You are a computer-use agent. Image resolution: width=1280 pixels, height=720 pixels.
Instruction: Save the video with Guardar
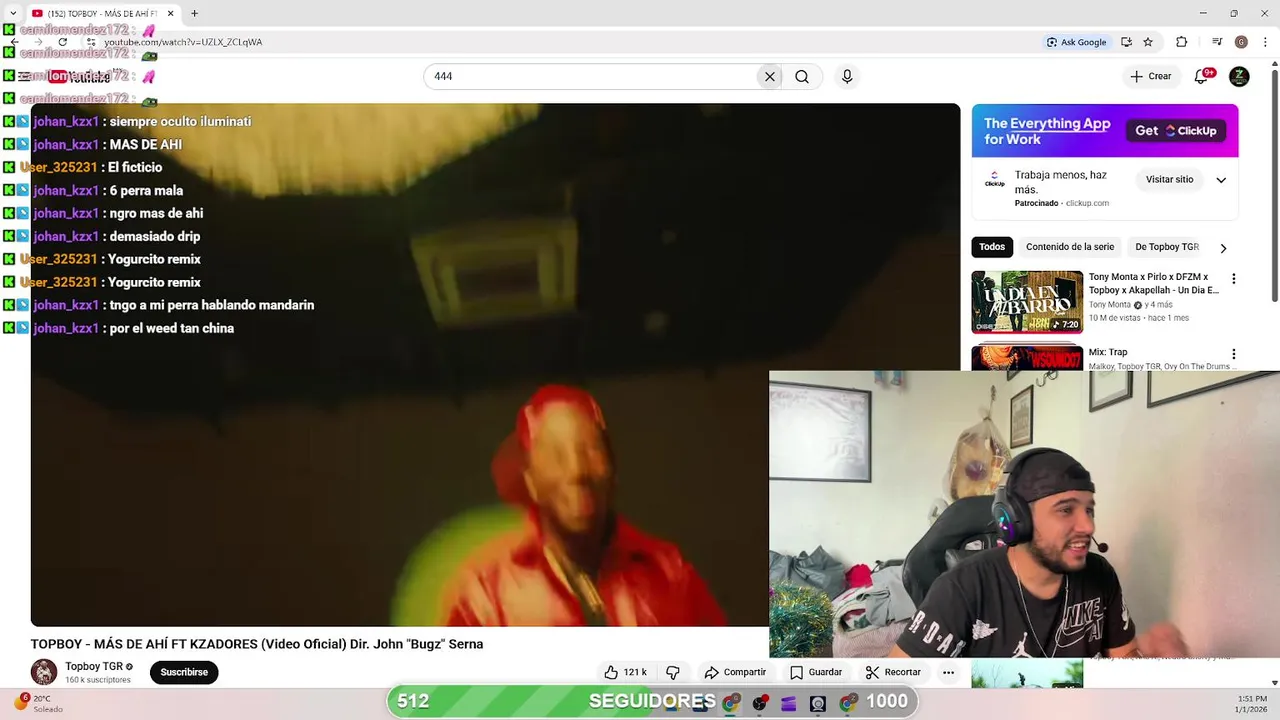[x=816, y=672]
